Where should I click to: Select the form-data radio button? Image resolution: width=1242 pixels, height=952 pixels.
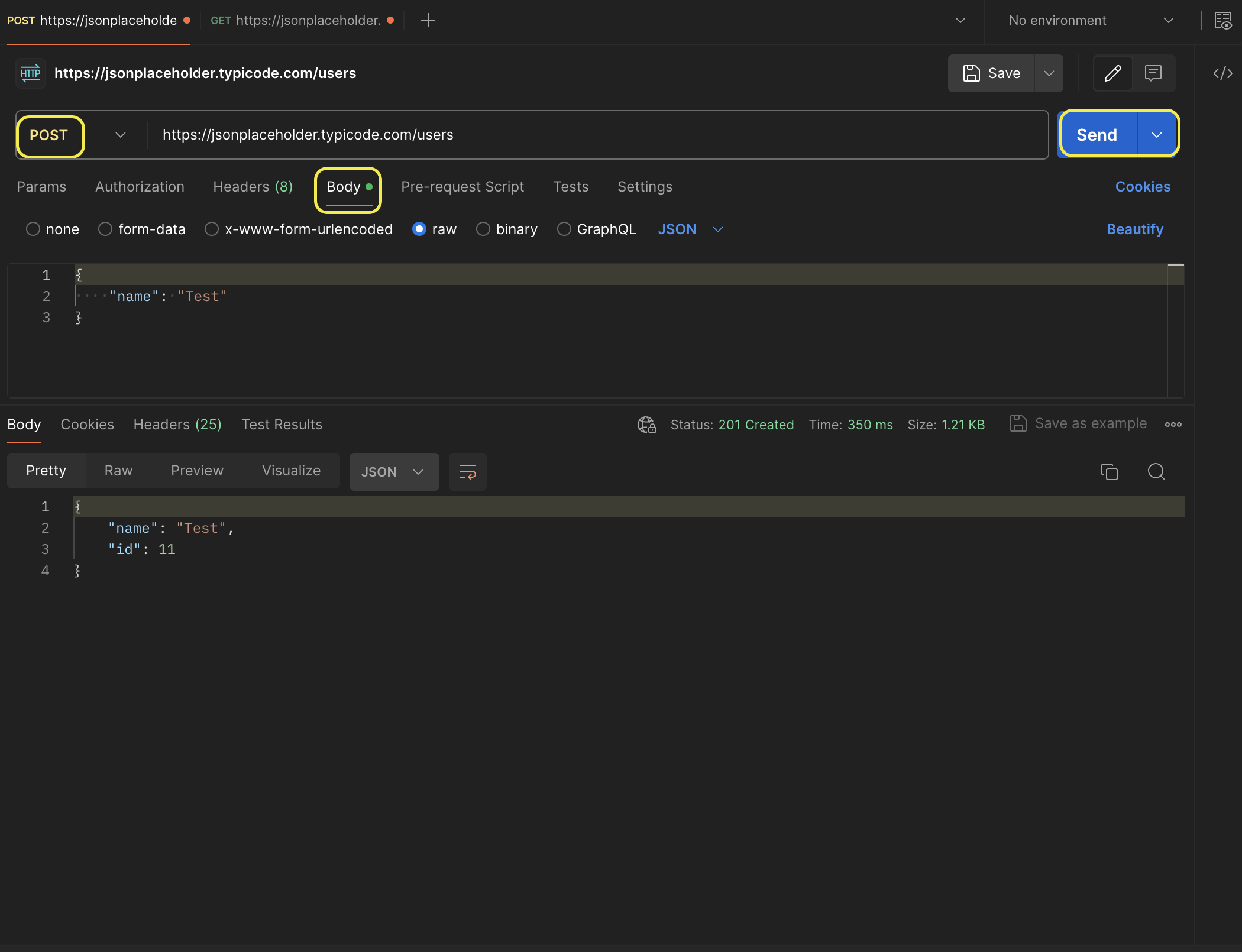coord(105,229)
